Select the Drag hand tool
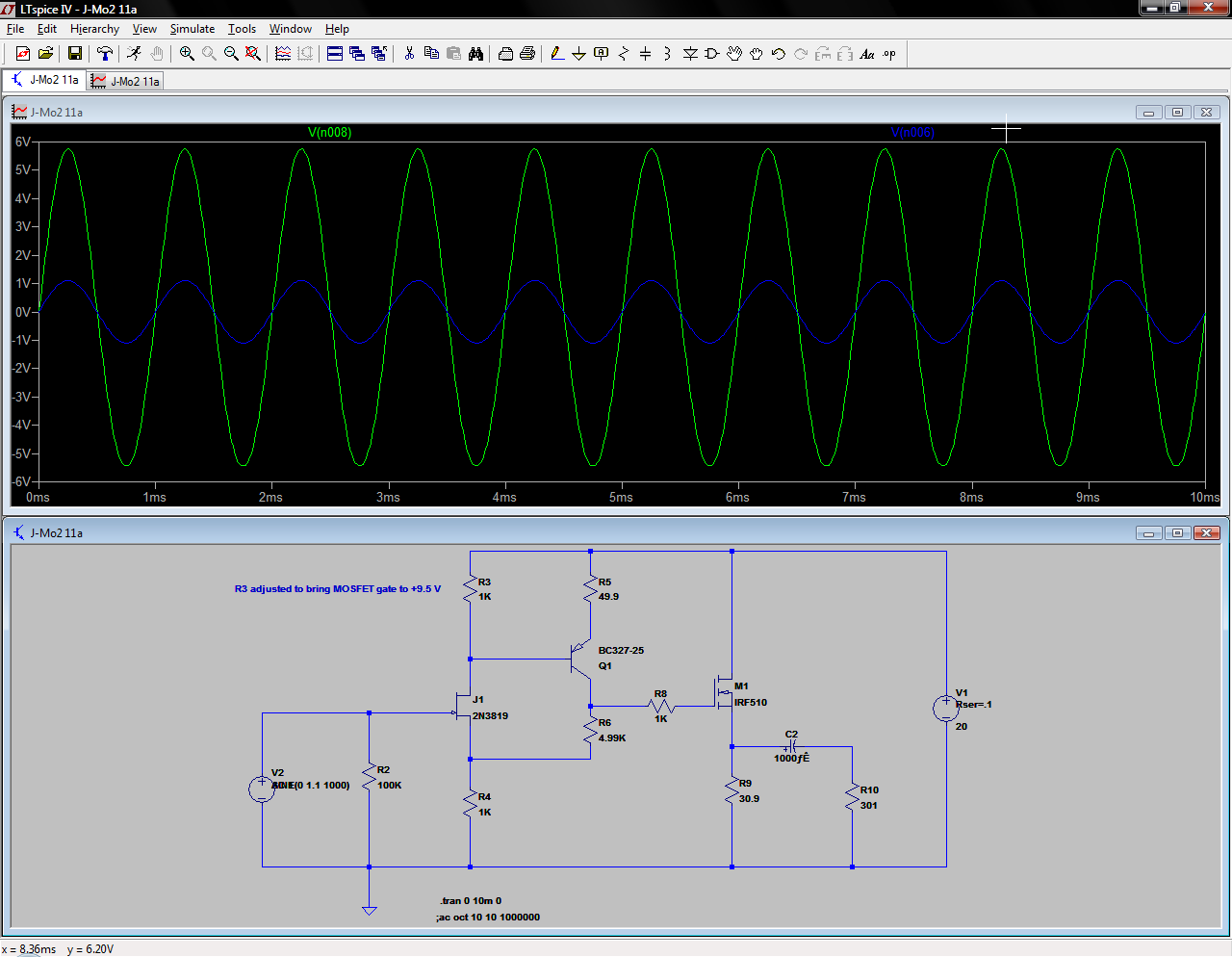Screen dimensions: 1232x957 pyautogui.click(x=757, y=54)
